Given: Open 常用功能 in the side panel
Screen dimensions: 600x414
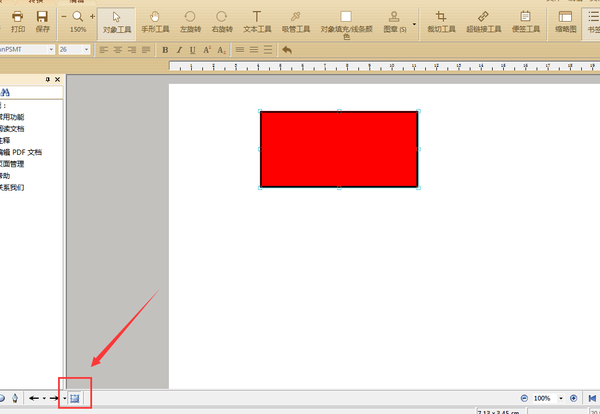Looking at the screenshot, I should pyautogui.click(x=12, y=117).
